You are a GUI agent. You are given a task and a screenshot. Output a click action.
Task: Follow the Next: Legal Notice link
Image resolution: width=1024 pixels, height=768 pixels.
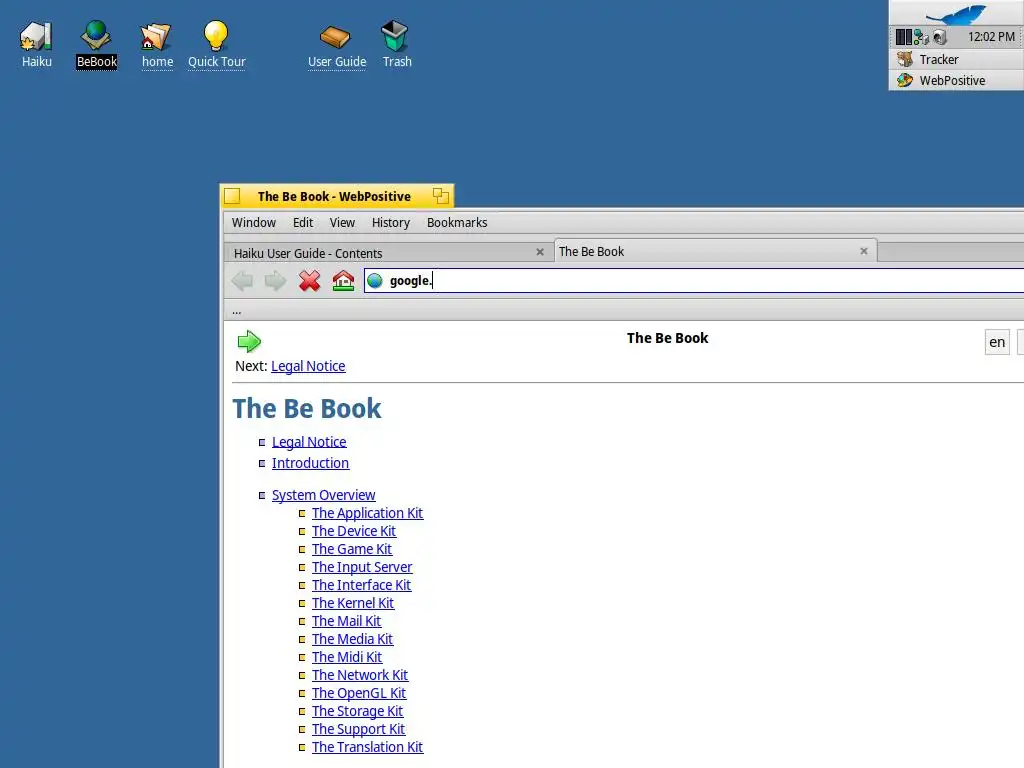tap(308, 366)
